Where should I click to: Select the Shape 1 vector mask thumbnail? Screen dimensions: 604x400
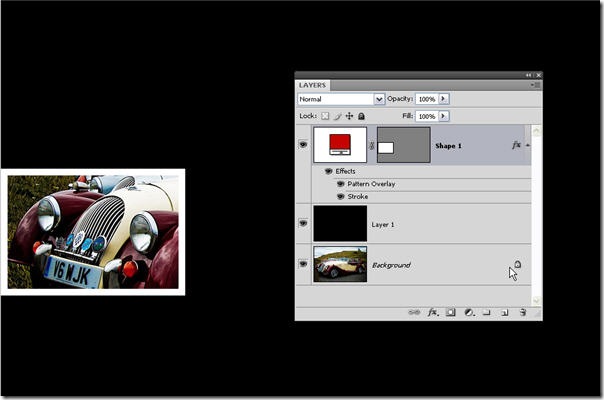(403, 145)
